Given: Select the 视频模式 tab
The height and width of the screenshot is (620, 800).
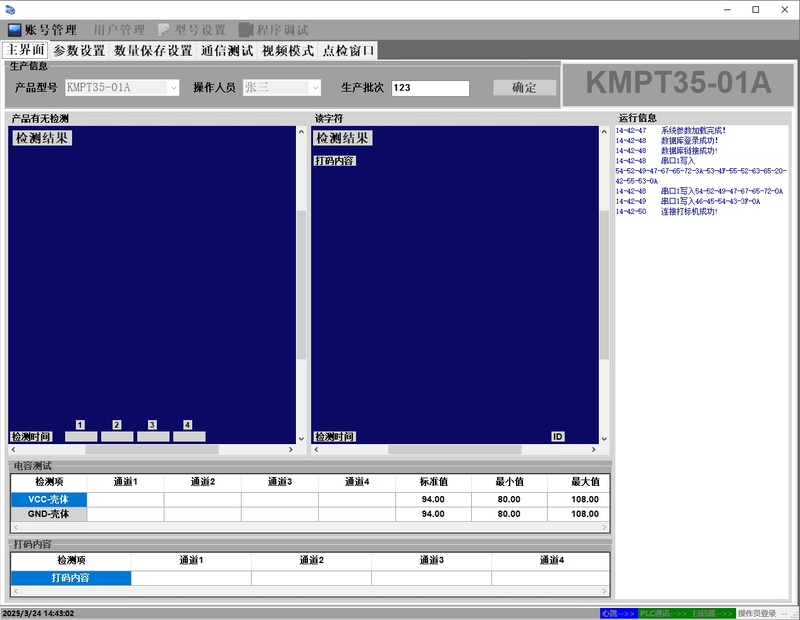Looking at the screenshot, I should tap(288, 51).
